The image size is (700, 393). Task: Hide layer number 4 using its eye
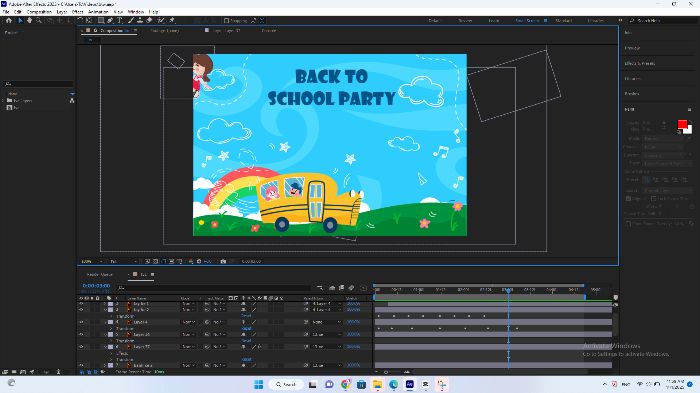(x=81, y=322)
